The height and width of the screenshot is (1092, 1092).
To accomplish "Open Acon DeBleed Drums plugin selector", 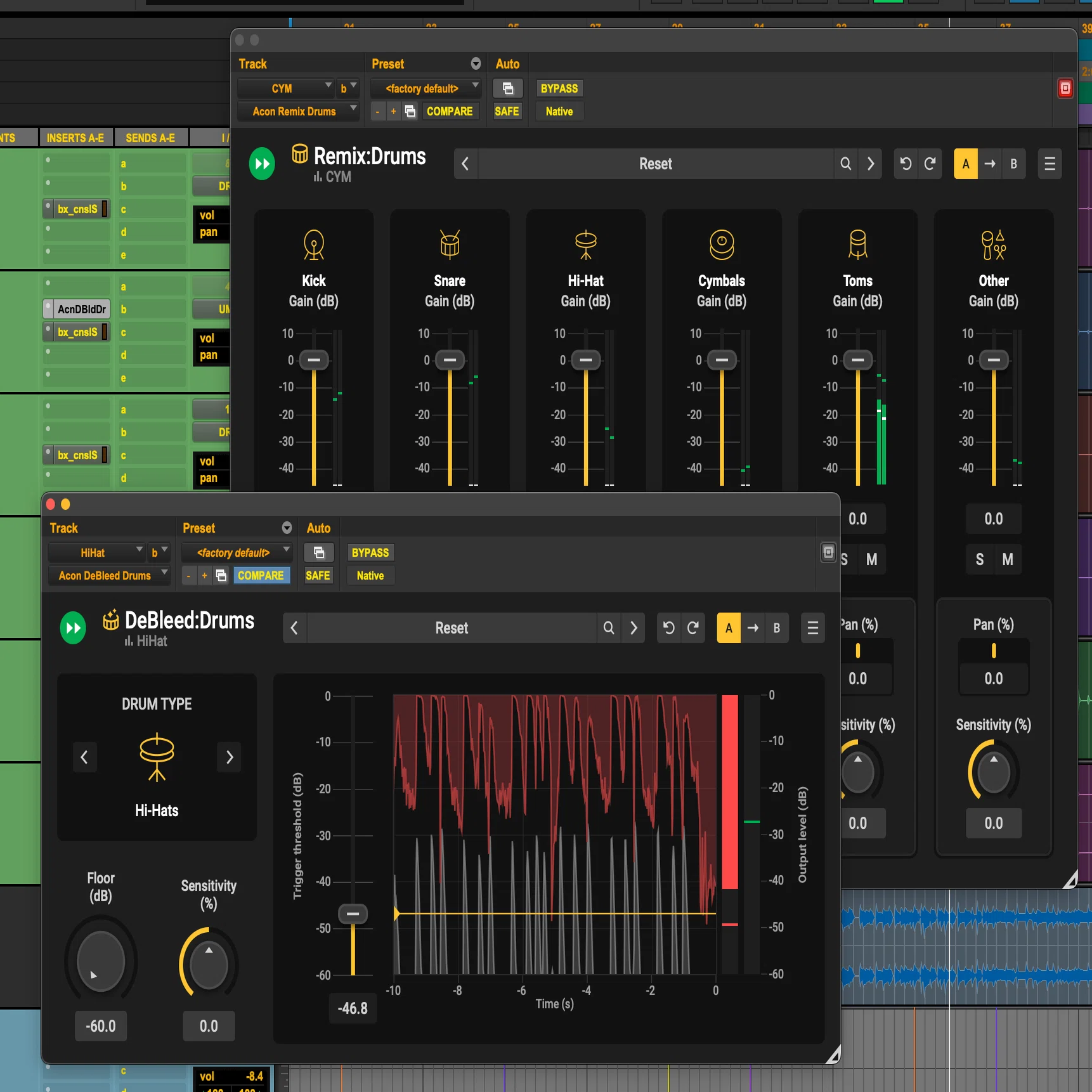I will point(109,575).
